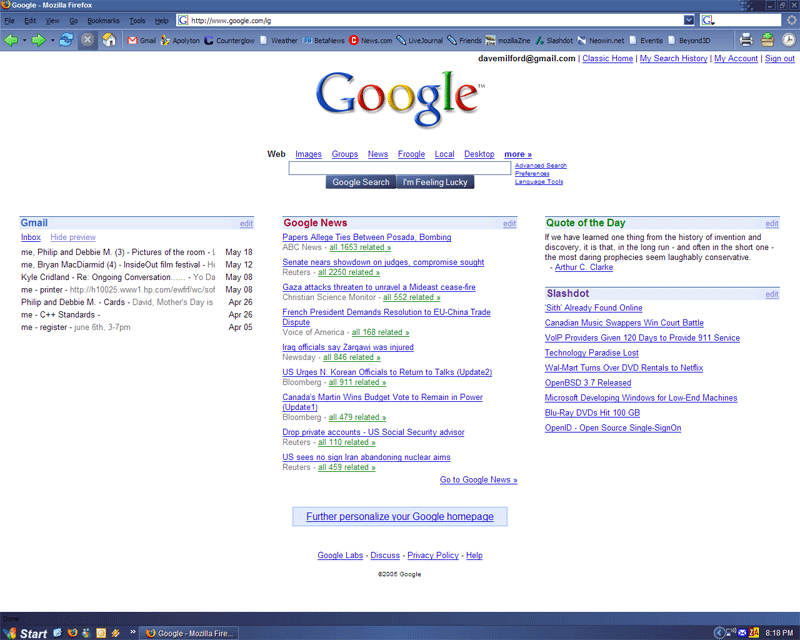The width and height of the screenshot is (800, 640).
Task: Open the Tools menu
Action: click(x=137, y=20)
